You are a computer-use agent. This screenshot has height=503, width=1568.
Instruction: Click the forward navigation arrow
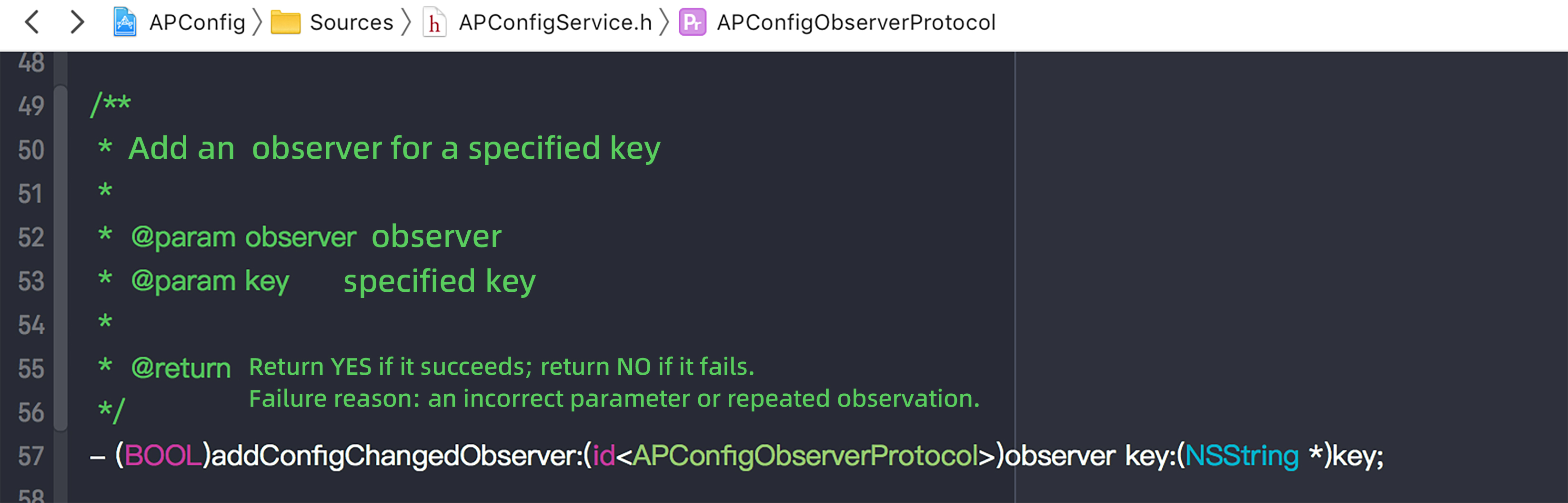pyautogui.click(x=77, y=22)
